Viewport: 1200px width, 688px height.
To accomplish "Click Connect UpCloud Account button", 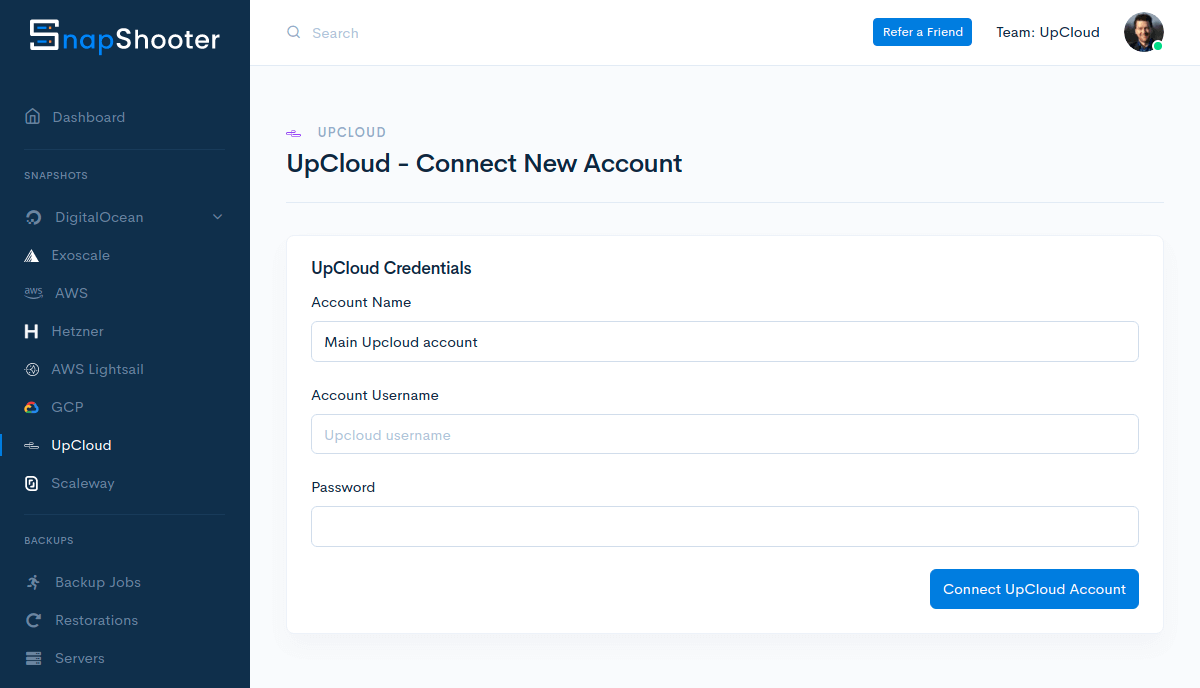I will tap(1034, 589).
